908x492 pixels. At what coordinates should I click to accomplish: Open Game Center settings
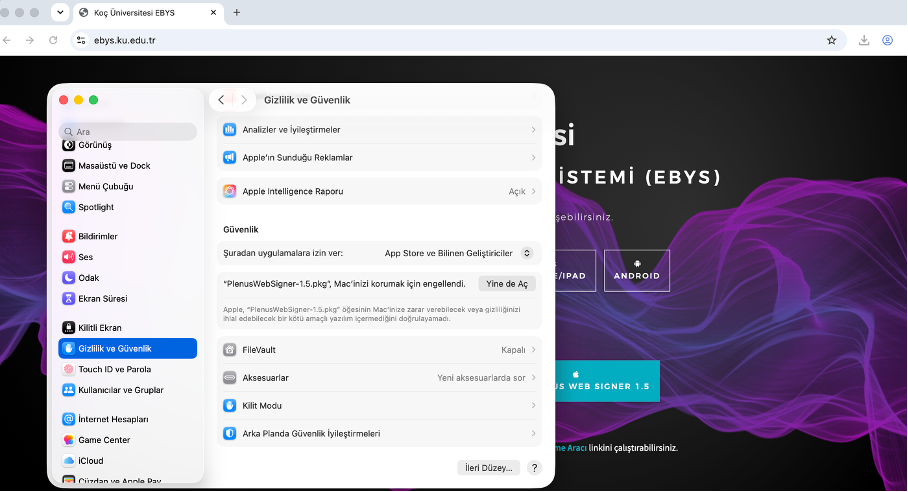(x=127, y=440)
